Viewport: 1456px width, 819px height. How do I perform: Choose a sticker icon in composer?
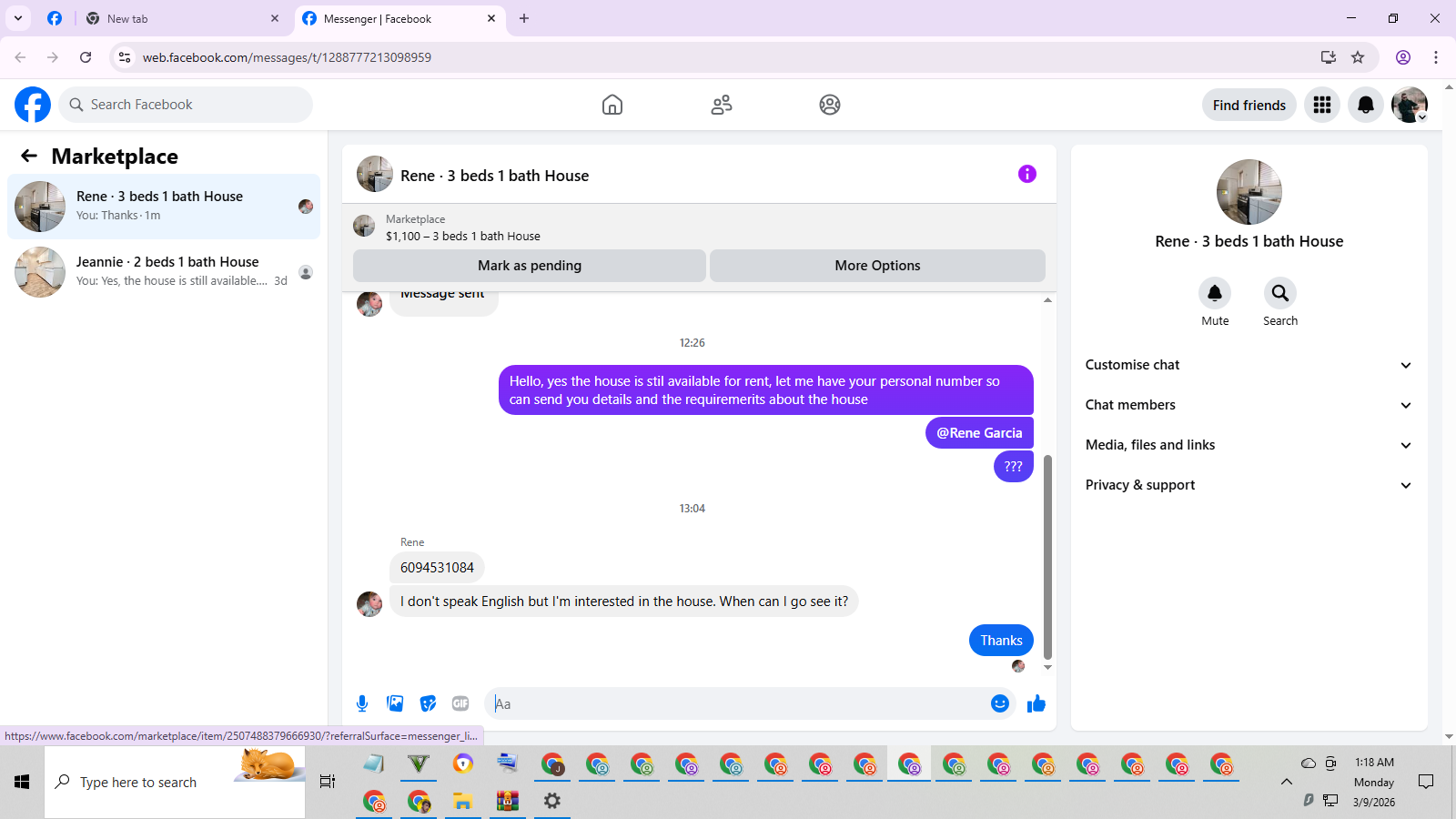[428, 703]
